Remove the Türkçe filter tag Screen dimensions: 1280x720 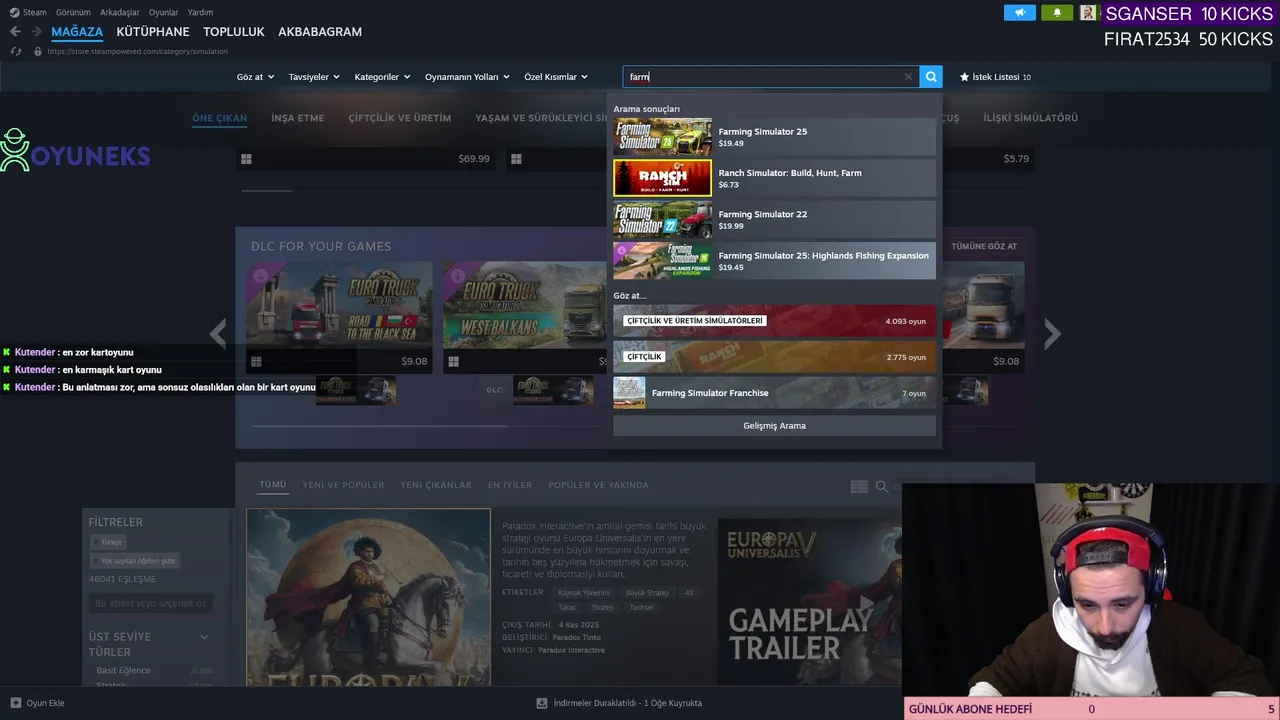pos(107,542)
